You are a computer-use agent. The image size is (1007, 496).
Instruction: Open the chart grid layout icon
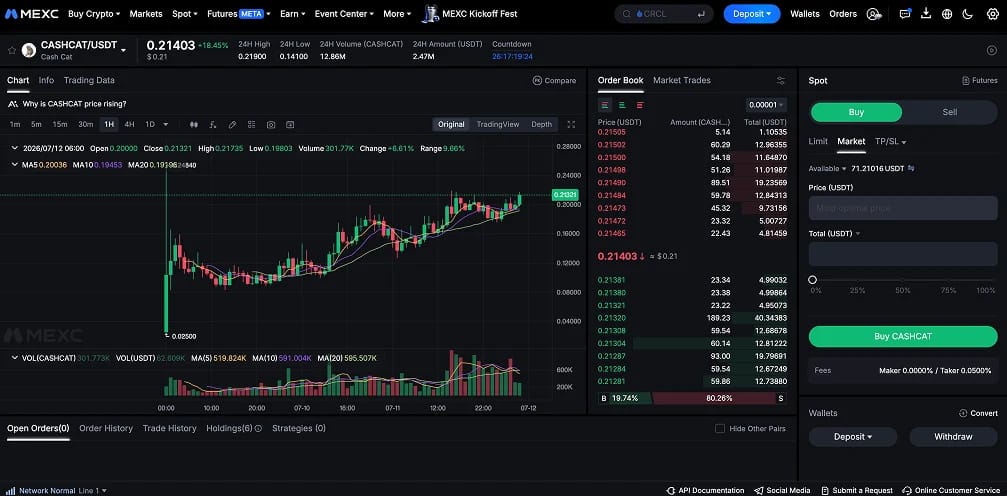[252, 125]
